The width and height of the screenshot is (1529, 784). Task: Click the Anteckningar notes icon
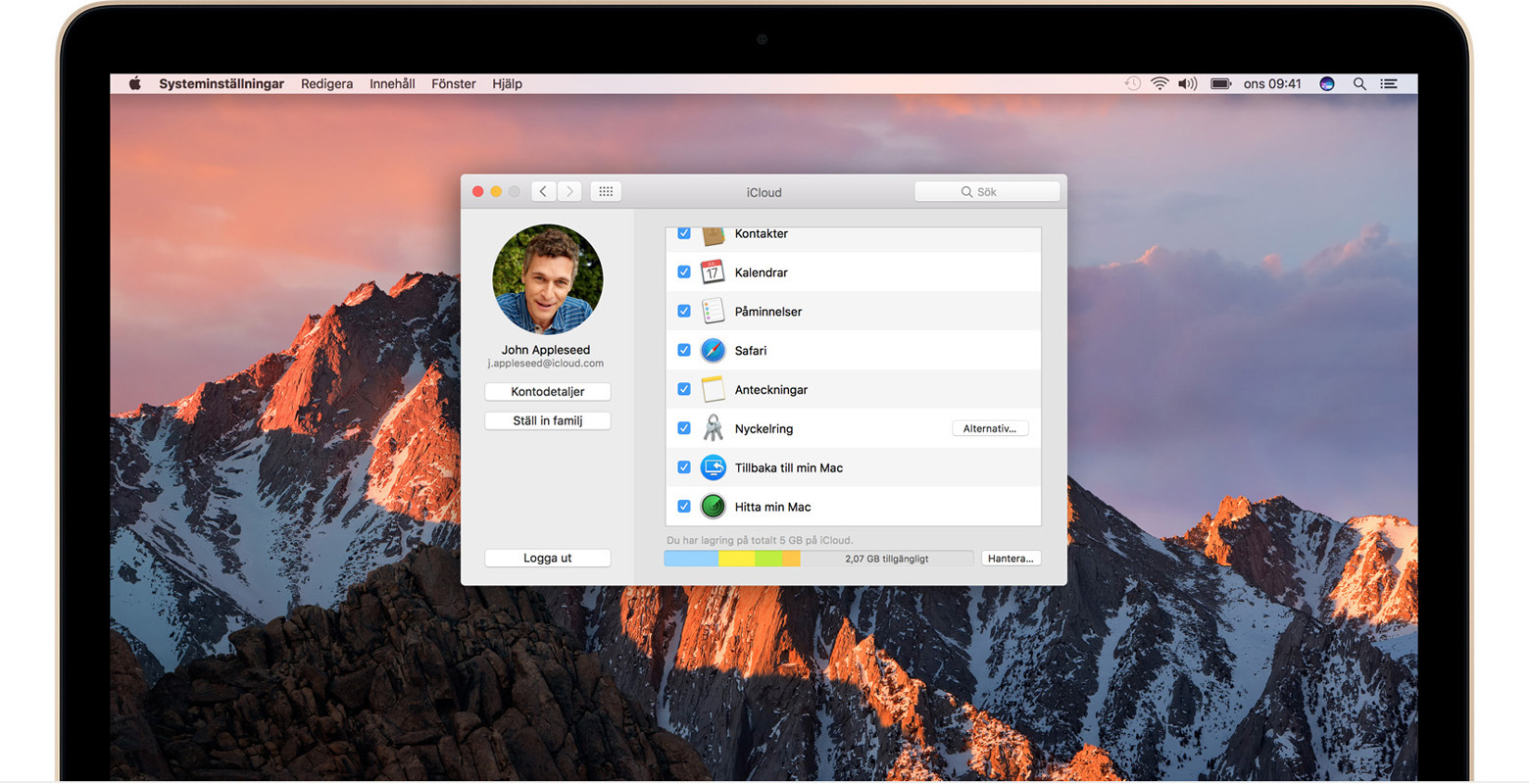pyautogui.click(x=713, y=389)
